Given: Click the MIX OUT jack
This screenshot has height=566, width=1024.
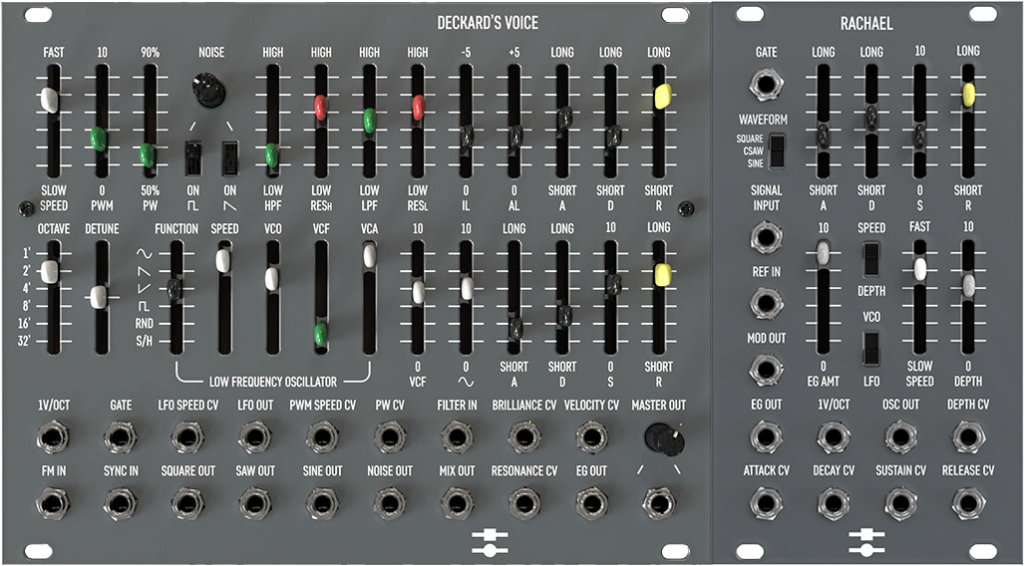Looking at the screenshot, I should 457,503.
